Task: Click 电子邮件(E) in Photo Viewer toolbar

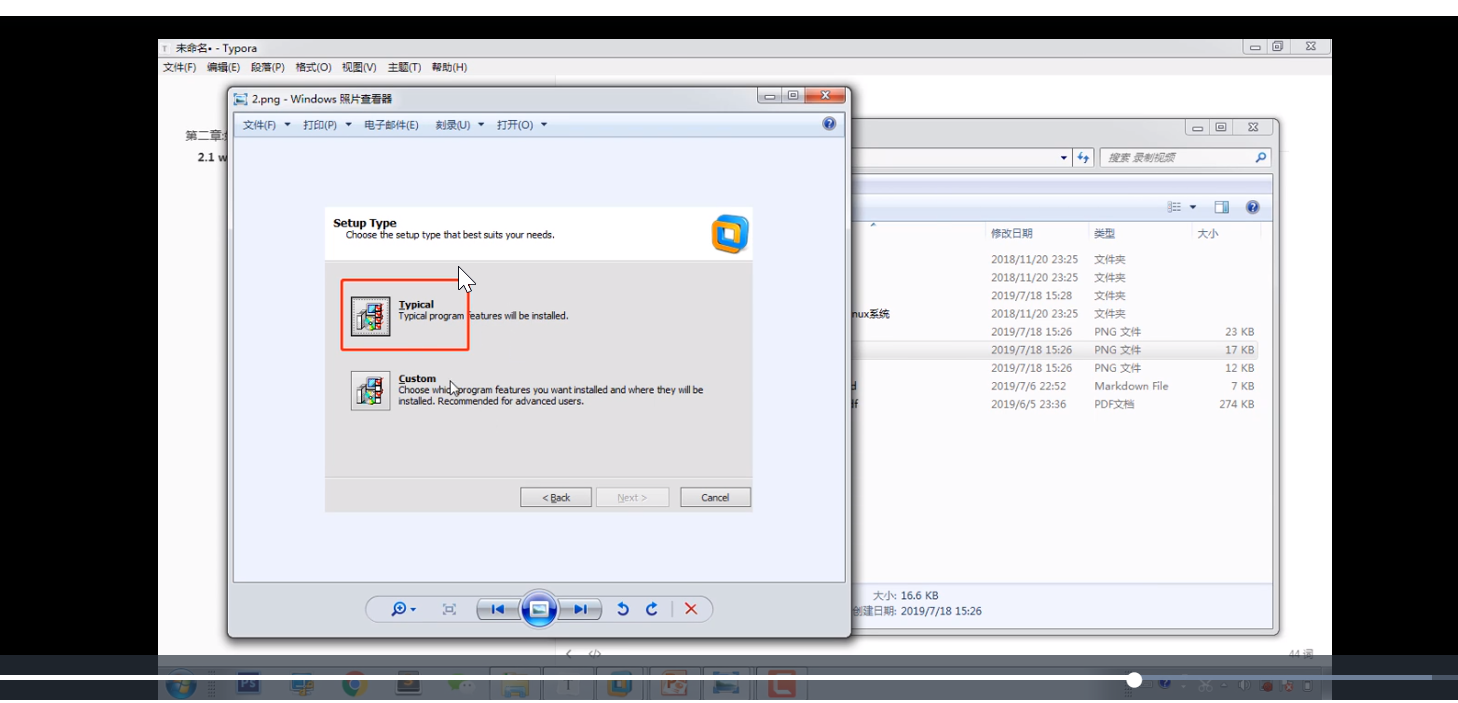Action: tap(391, 125)
